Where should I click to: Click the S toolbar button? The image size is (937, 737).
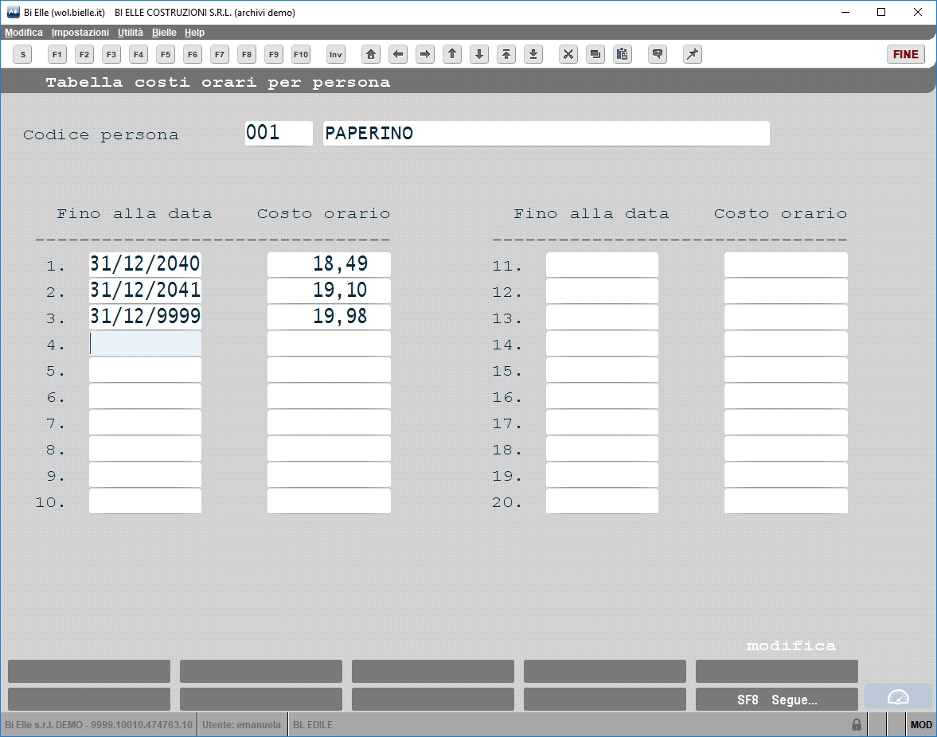click(23, 54)
